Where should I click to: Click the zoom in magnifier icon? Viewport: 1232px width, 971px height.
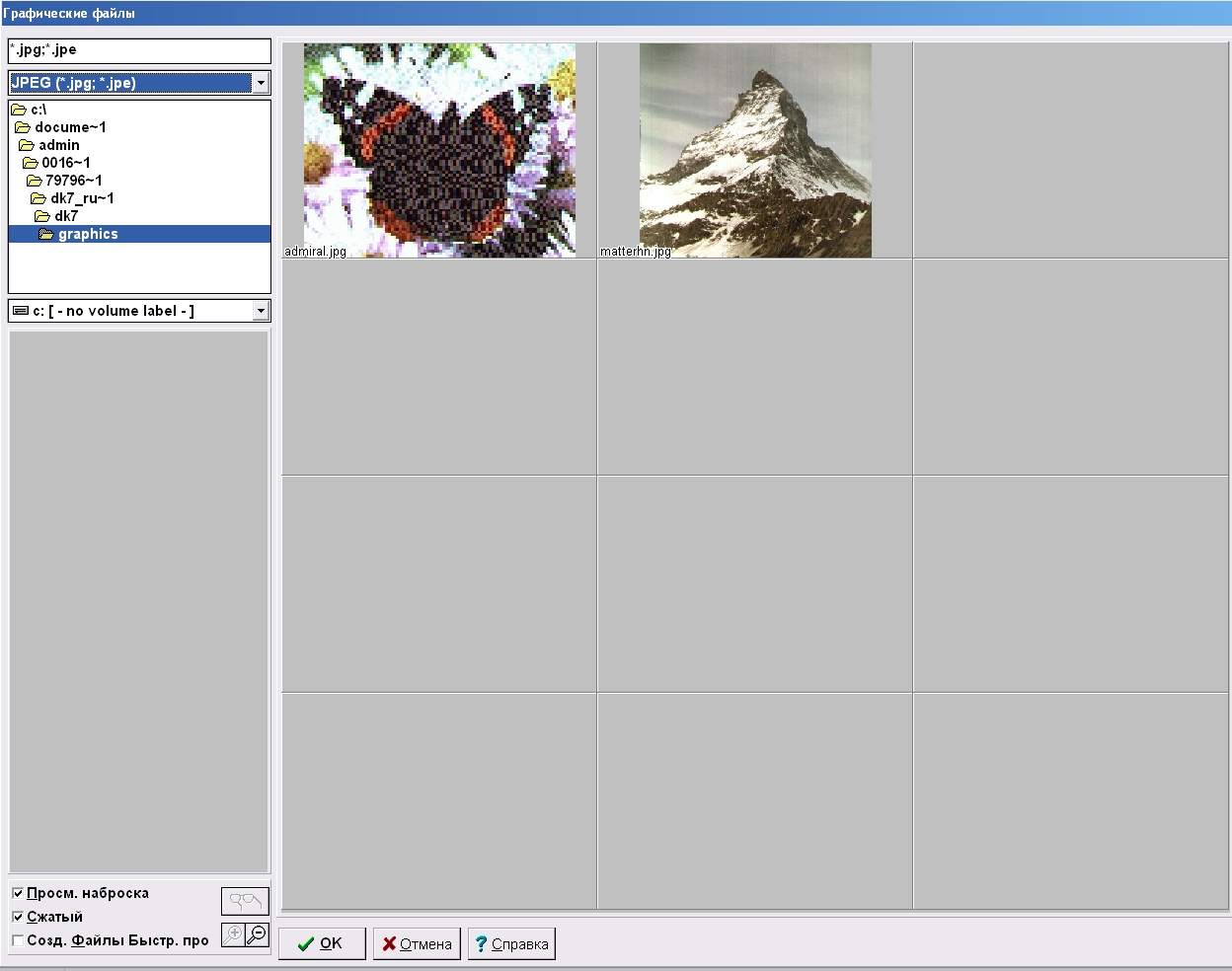click(x=234, y=934)
